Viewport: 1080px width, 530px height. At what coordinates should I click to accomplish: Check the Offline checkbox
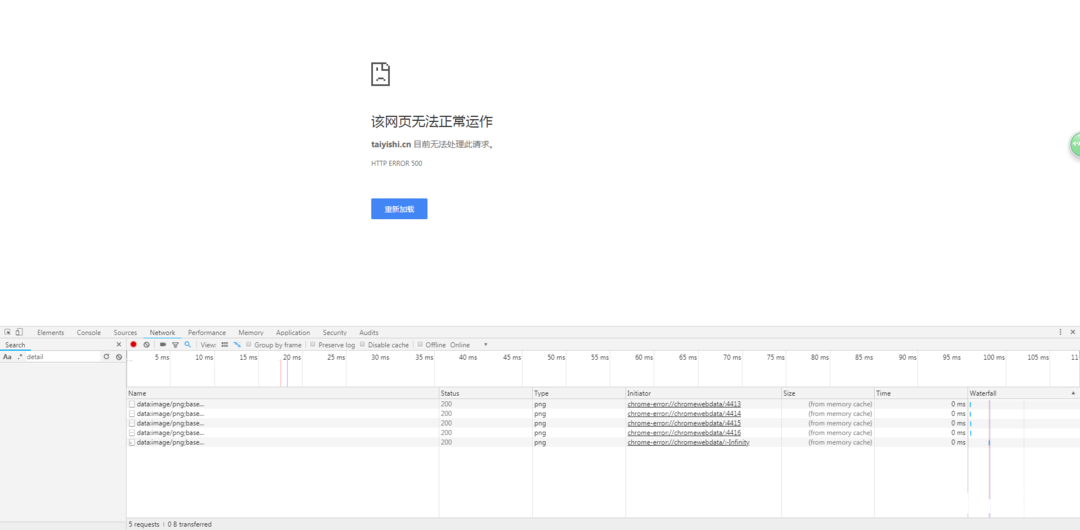[420, 345]
